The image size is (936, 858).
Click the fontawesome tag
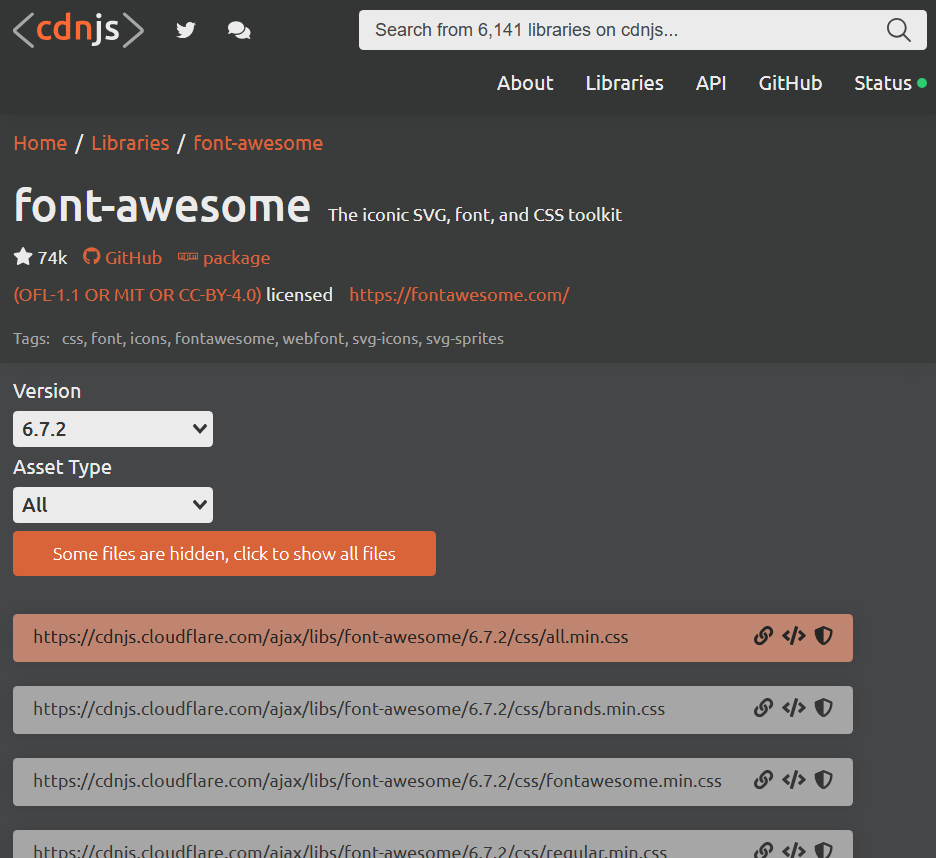[x=224, y=339]
